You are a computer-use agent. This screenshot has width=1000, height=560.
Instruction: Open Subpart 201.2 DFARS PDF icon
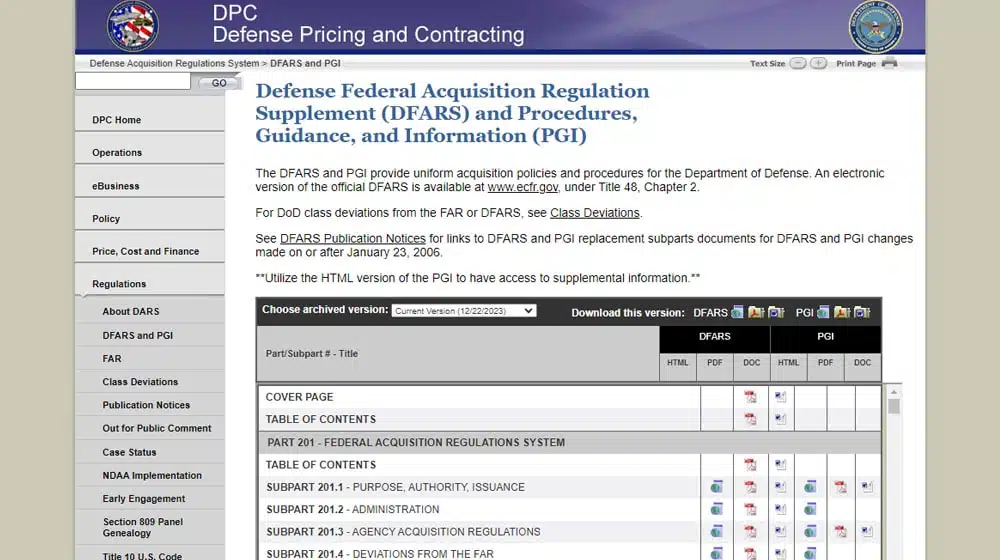tap(750, 509)
